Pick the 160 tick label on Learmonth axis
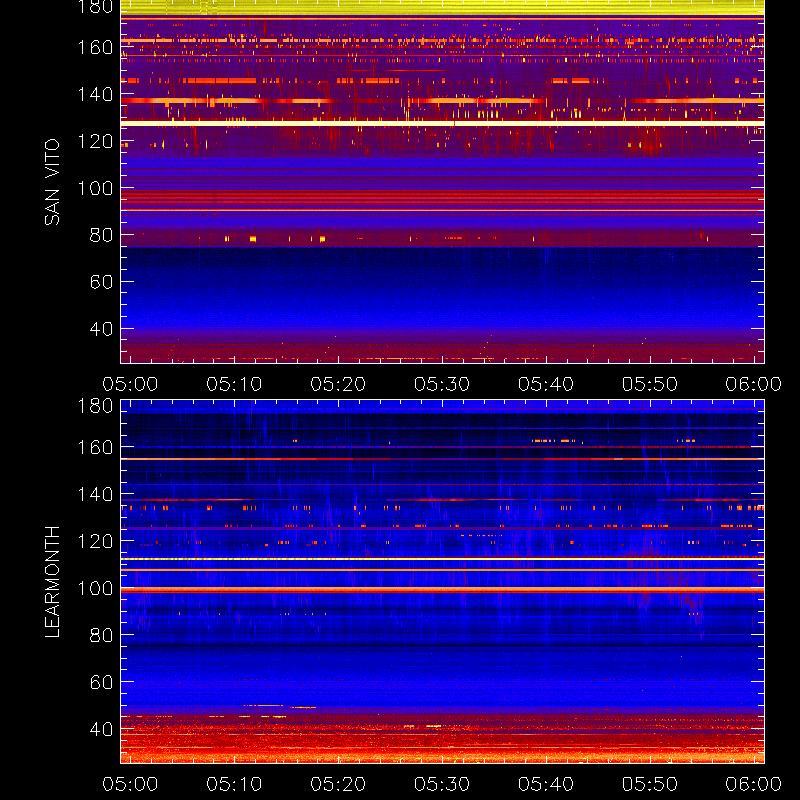This screenshot has width=800, height=800. 95,447
